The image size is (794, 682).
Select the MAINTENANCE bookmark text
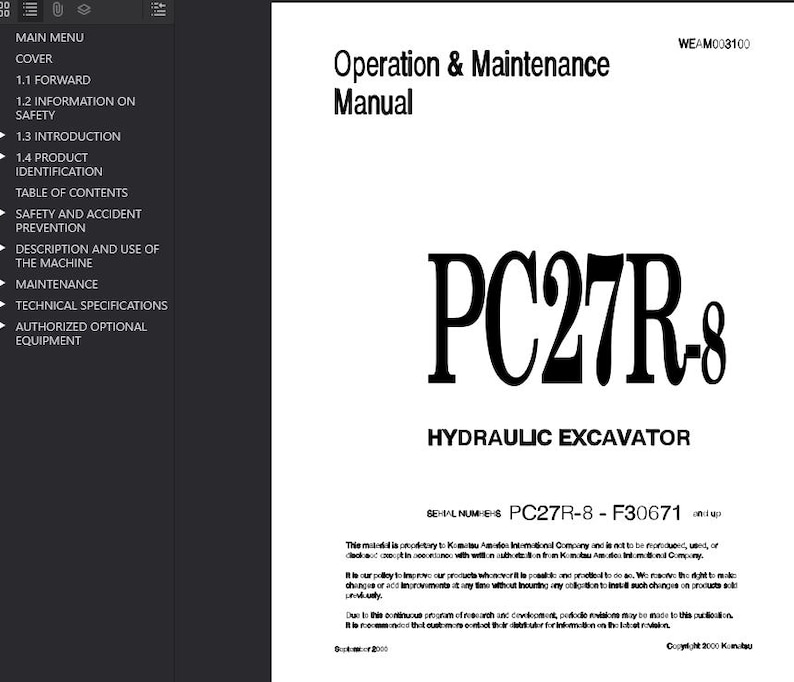point(57,285)
